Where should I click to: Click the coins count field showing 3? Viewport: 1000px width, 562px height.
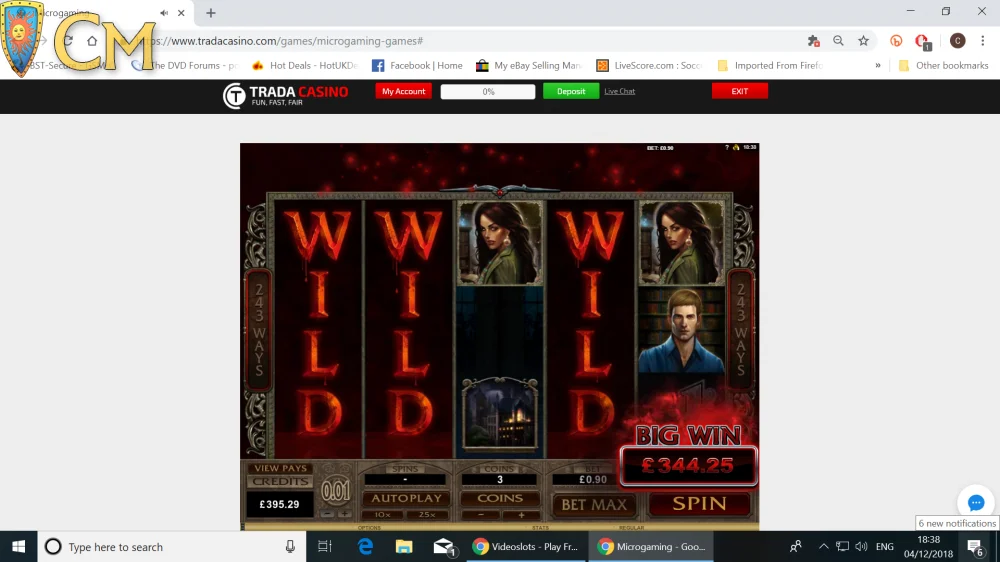[x=499, y=480]
